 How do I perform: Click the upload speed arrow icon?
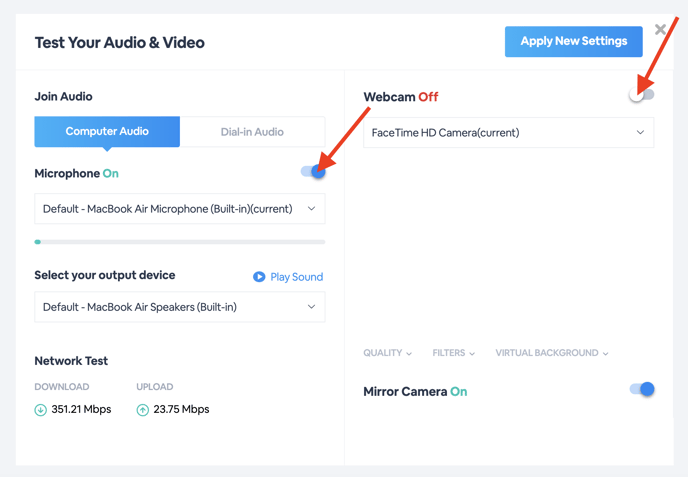(143, 410)
